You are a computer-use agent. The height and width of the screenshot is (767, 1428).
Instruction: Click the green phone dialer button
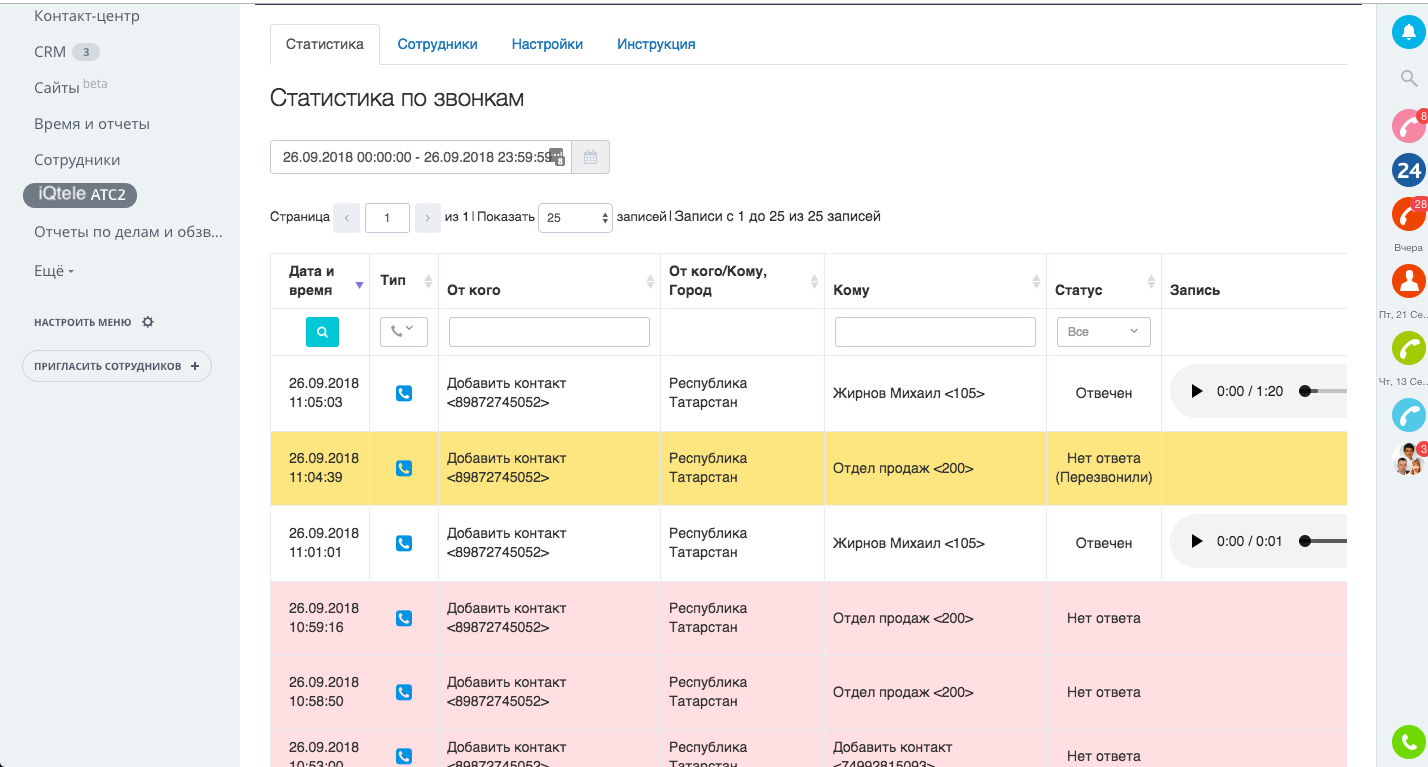point(1408,742)
